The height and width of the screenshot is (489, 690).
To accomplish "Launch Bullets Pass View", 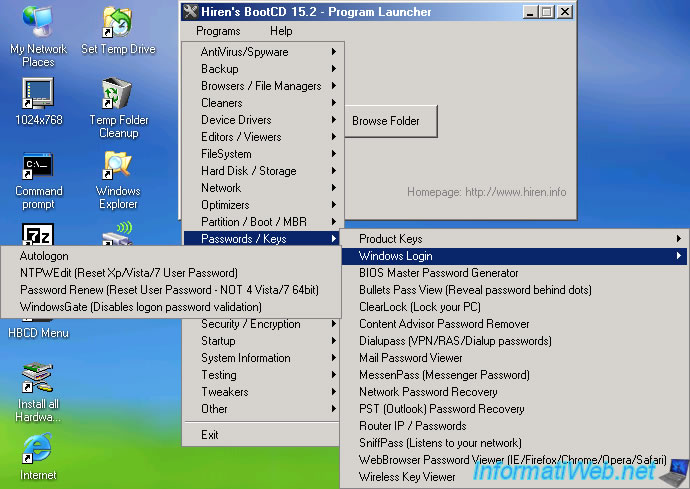I will tap(514, 290).
